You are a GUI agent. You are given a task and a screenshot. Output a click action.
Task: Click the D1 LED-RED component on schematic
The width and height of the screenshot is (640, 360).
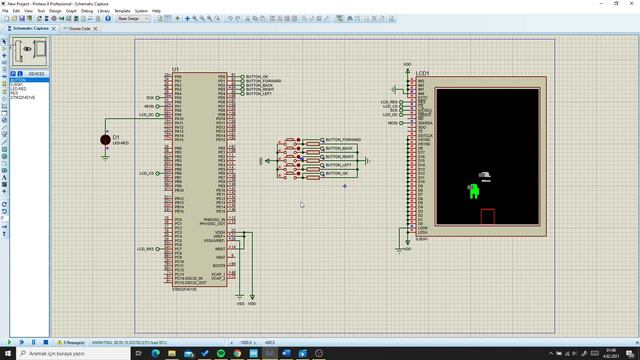105,140
